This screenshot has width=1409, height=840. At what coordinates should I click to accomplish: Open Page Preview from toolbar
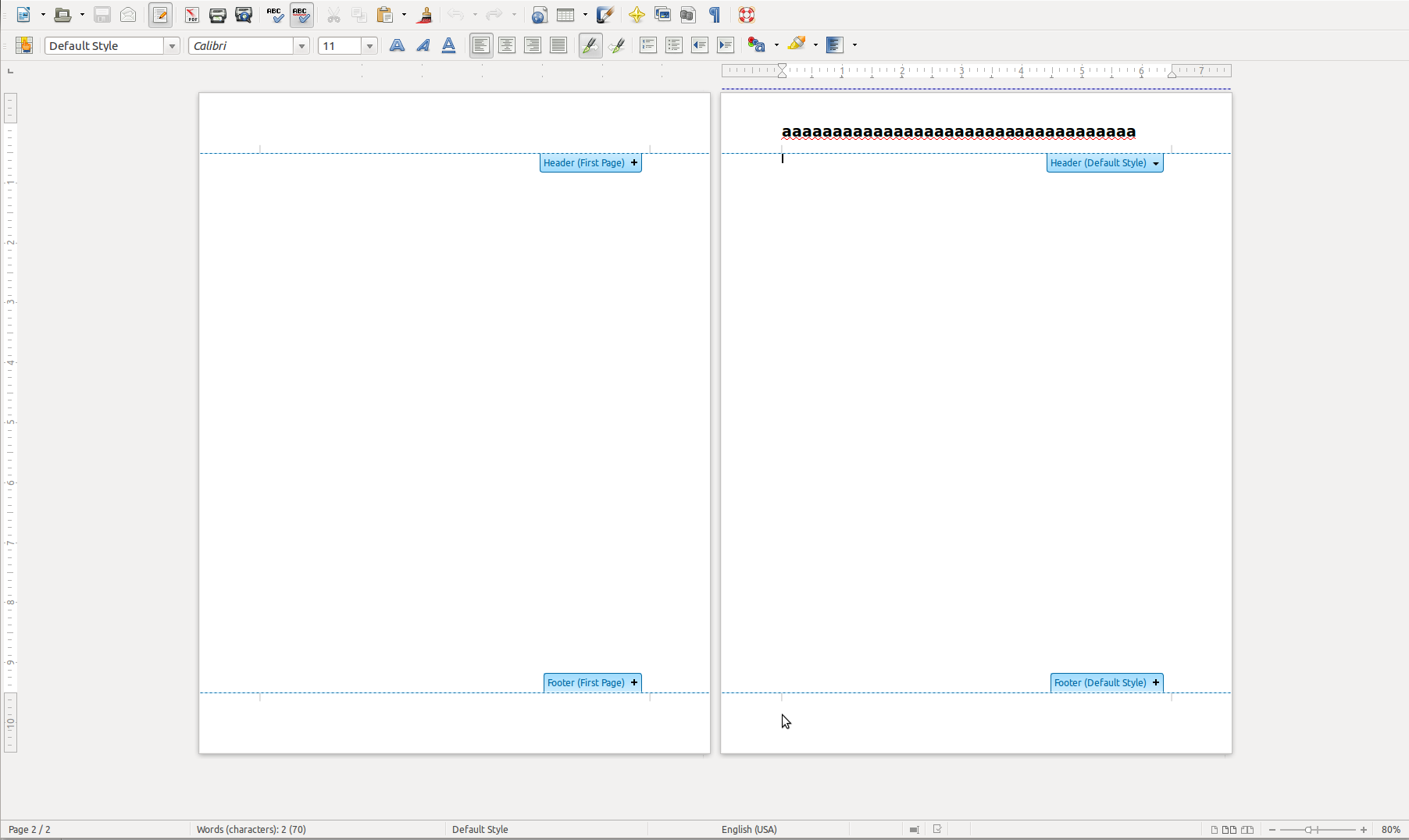click(x=244, y=15)
